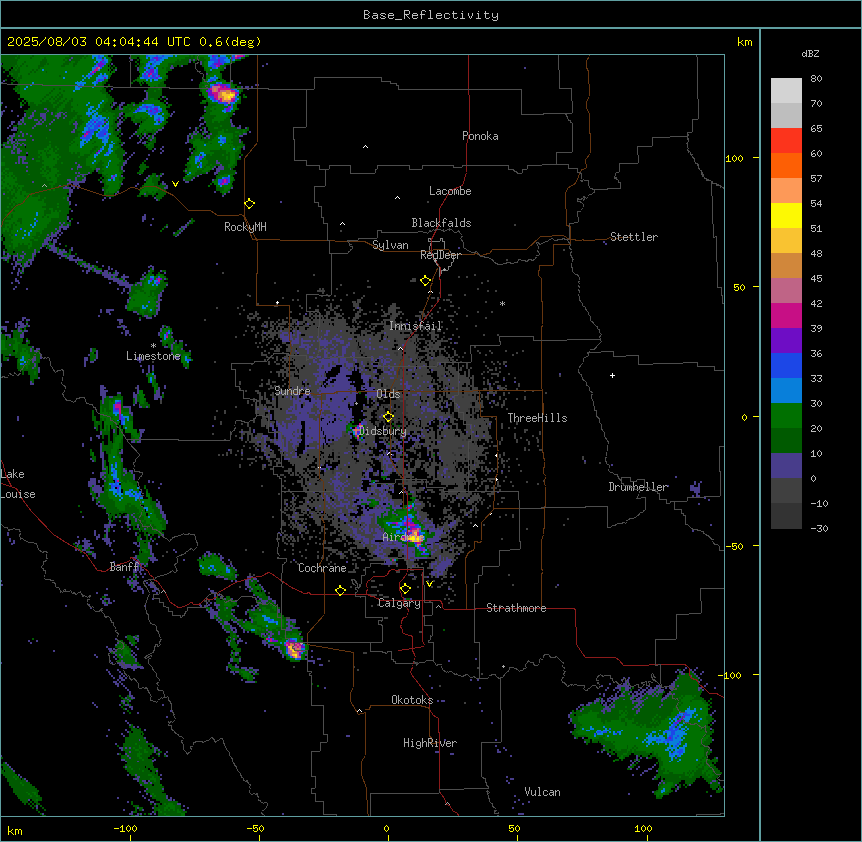Click the Lacombe city label
This screenshot has width=862, height=842.
pos(450,191)
